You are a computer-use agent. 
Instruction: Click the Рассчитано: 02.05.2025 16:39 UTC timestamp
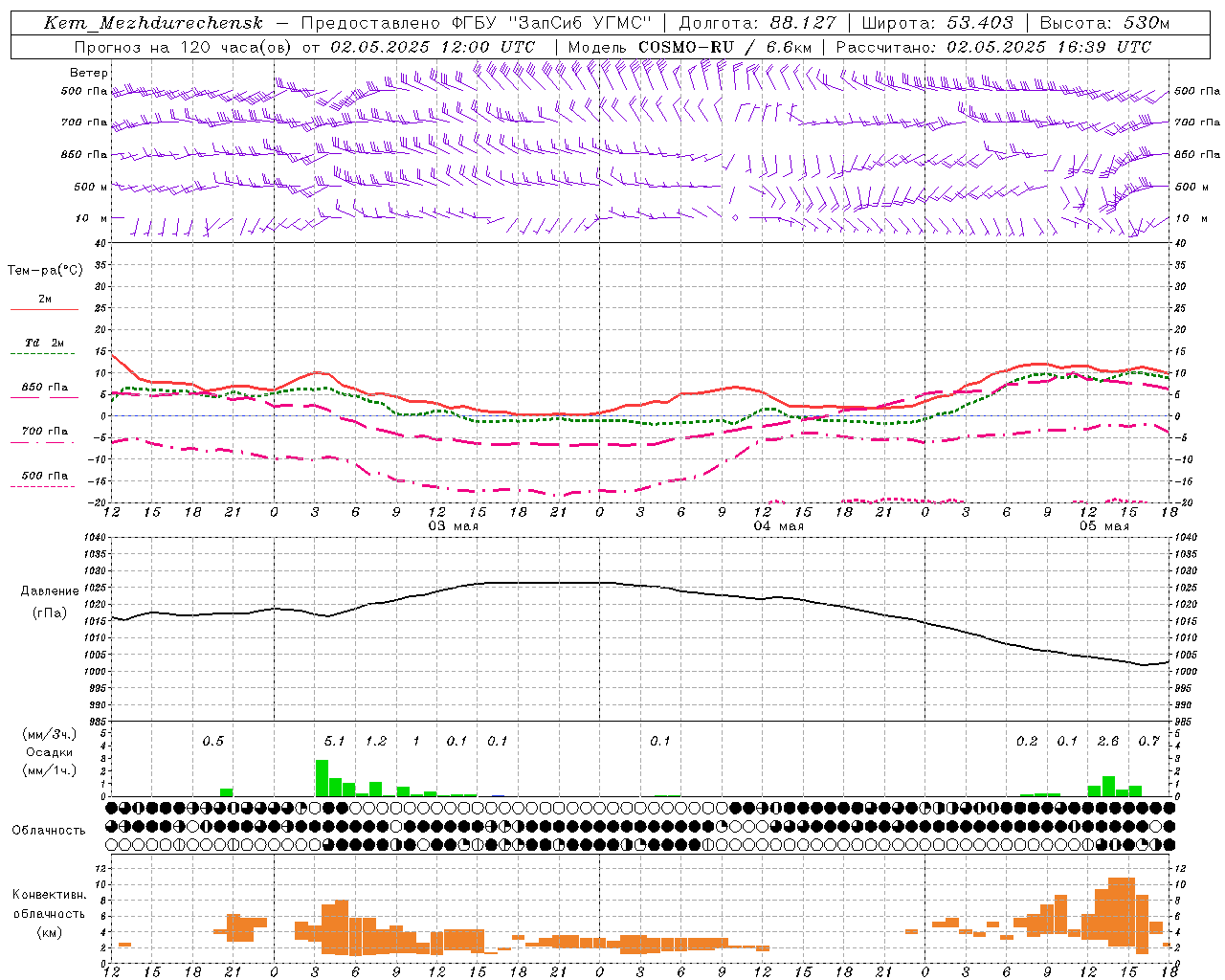993,47
